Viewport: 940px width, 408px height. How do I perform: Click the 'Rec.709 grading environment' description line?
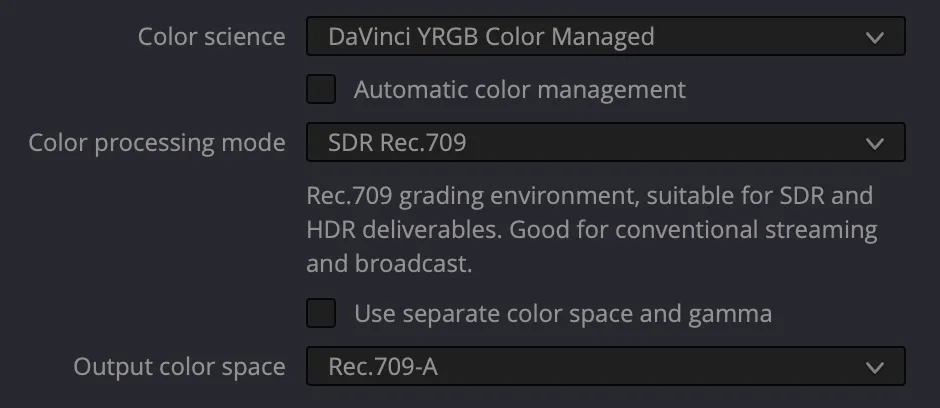[589, 194]
